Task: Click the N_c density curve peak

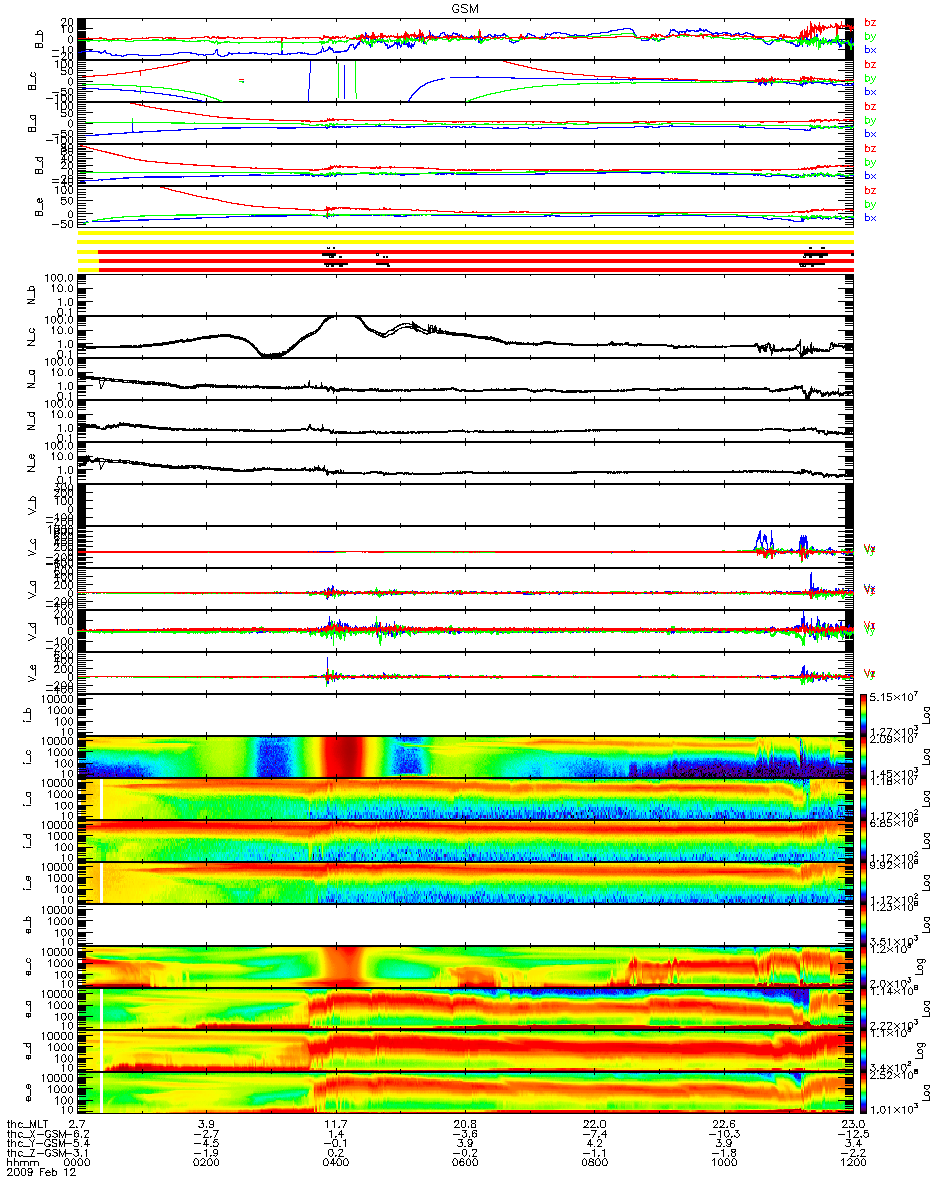Action: (x=342, y=320)
